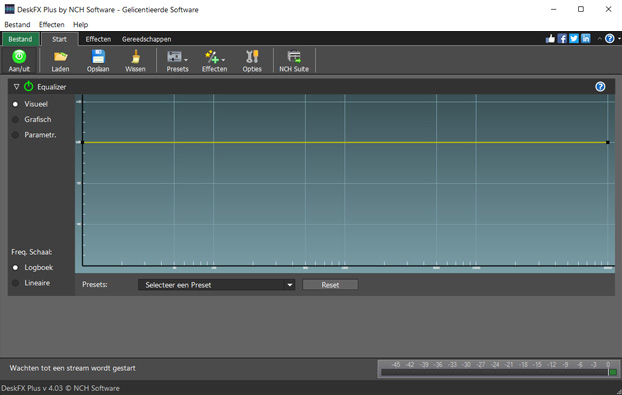Click the left endpoint of the equalizer curve
Screen dimensions: 622x395
point(83,142)
